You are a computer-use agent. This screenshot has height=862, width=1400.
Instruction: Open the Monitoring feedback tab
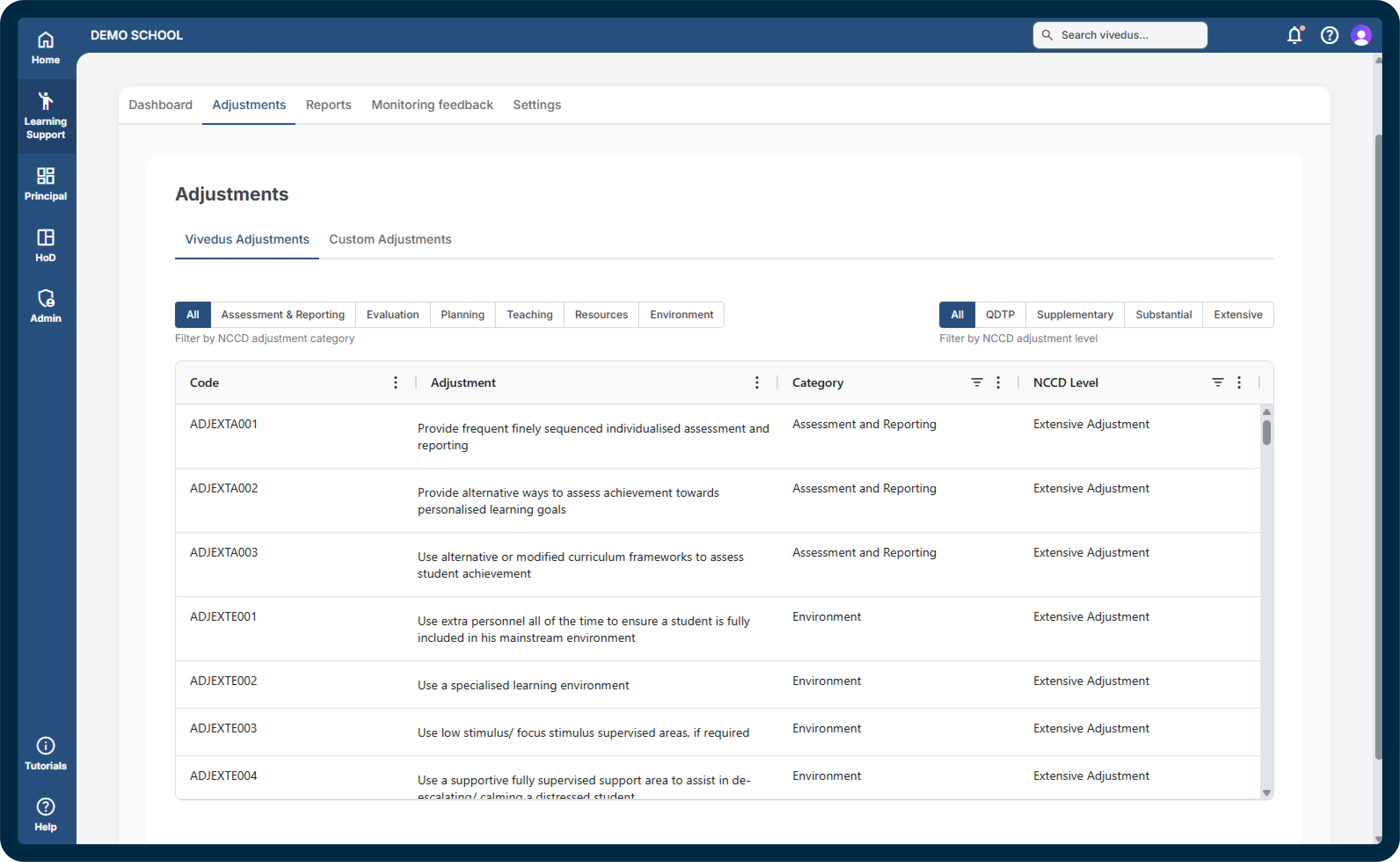click(431, 105)
